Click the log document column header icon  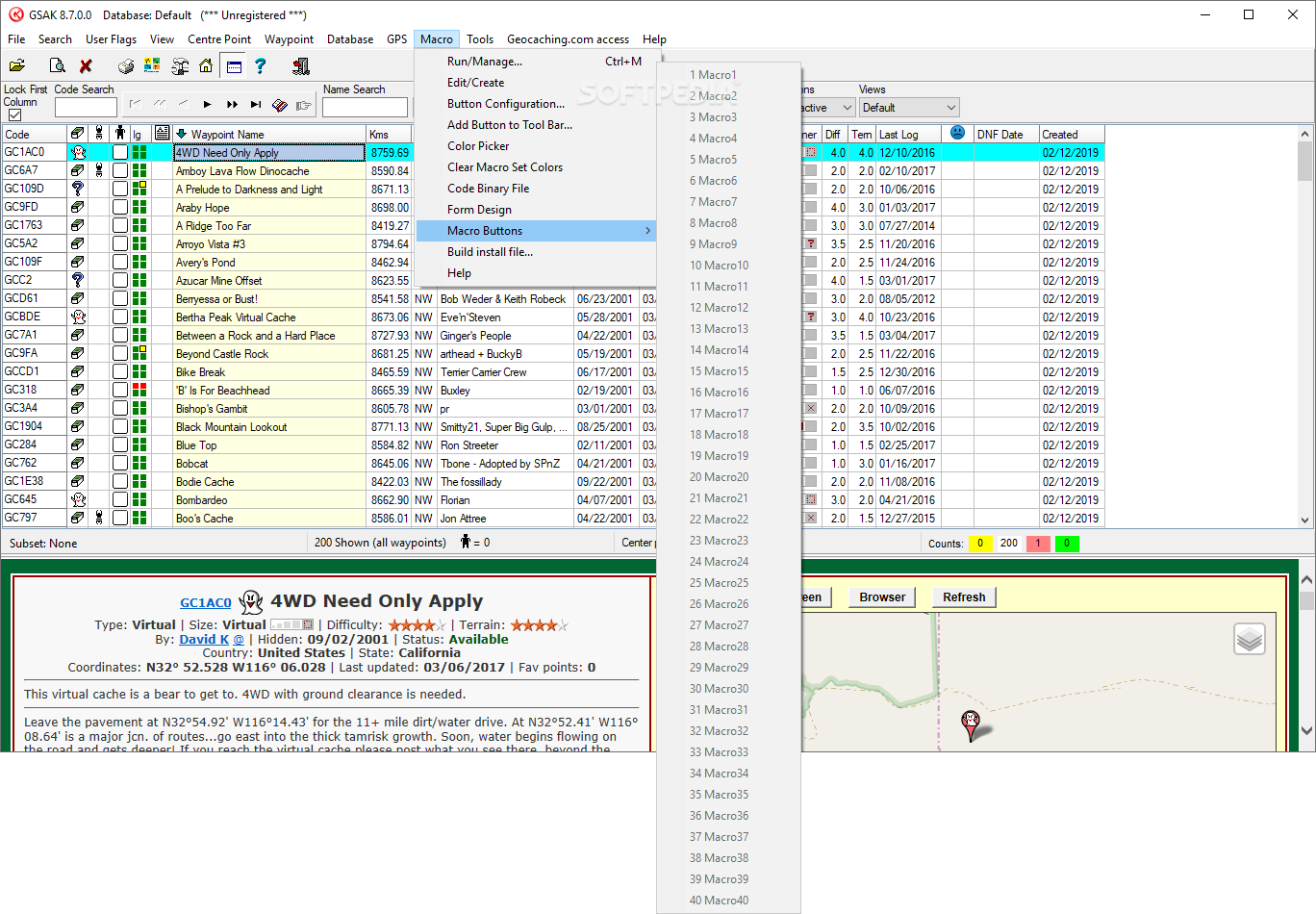[163, 133]
